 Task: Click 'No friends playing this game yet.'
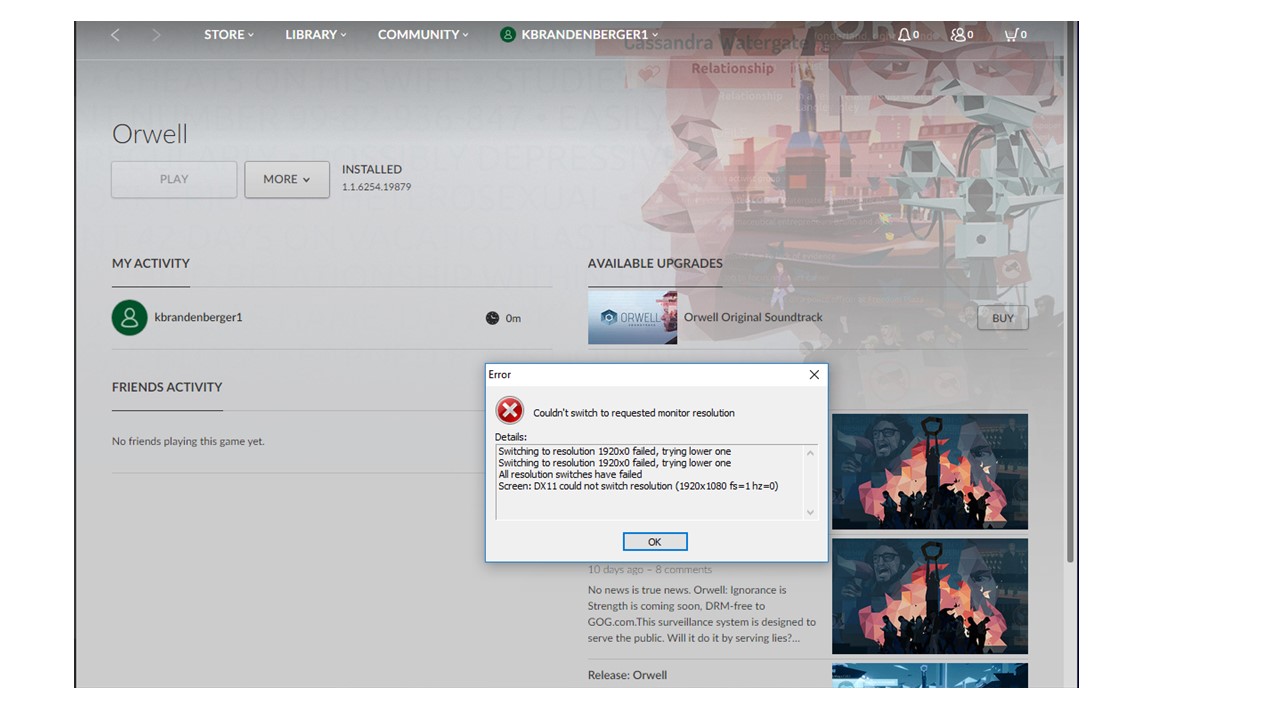(x=188, y=441)
